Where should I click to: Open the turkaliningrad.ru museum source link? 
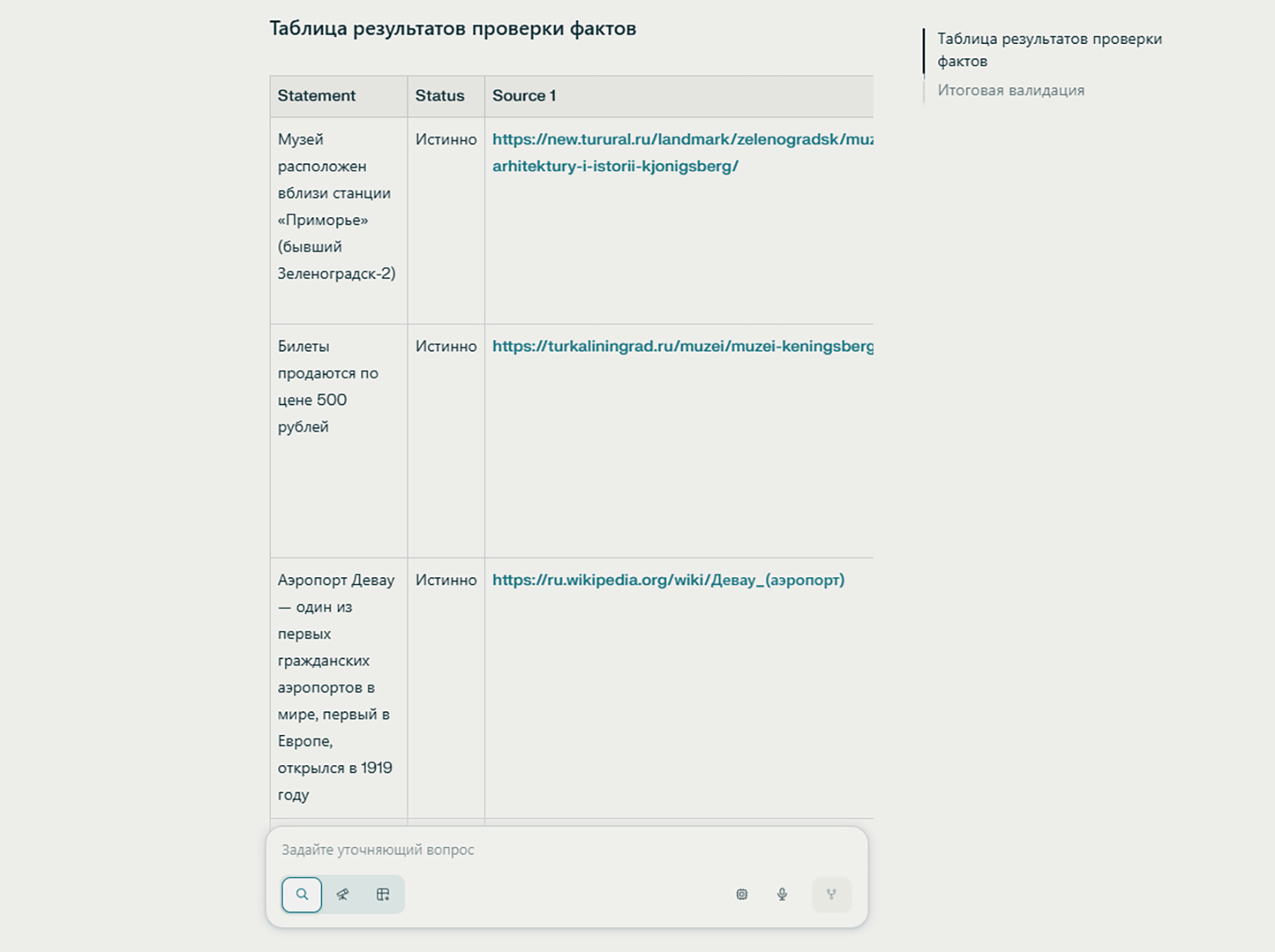pyautogui.click(x=681, y=347)
